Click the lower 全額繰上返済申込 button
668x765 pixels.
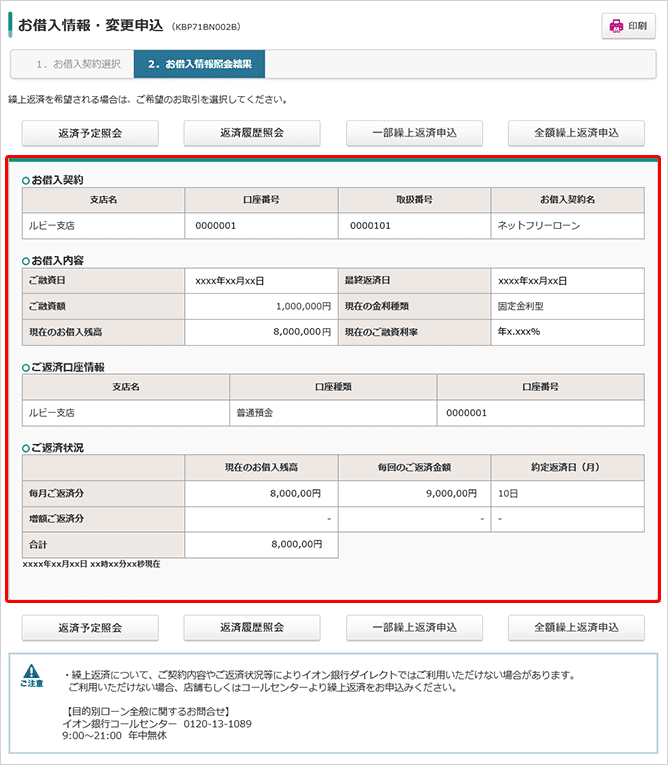(x=576, y=627)
